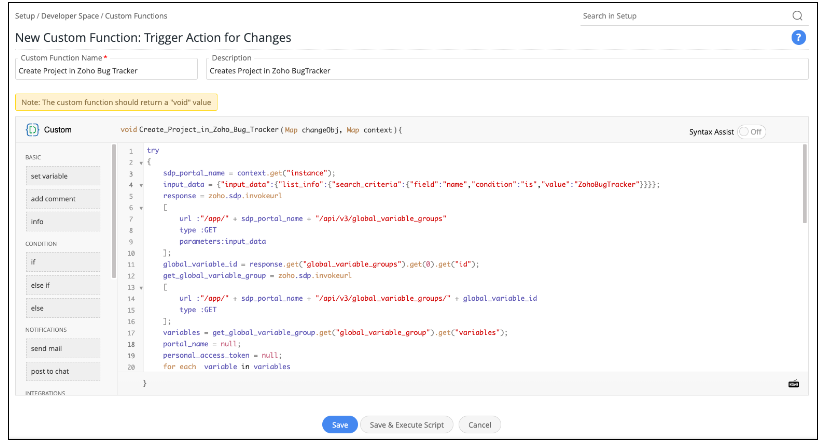Click the 'for each variable in variables' line
The height and width of the screenshot is (448, 828).
click(x=227, y=367)
